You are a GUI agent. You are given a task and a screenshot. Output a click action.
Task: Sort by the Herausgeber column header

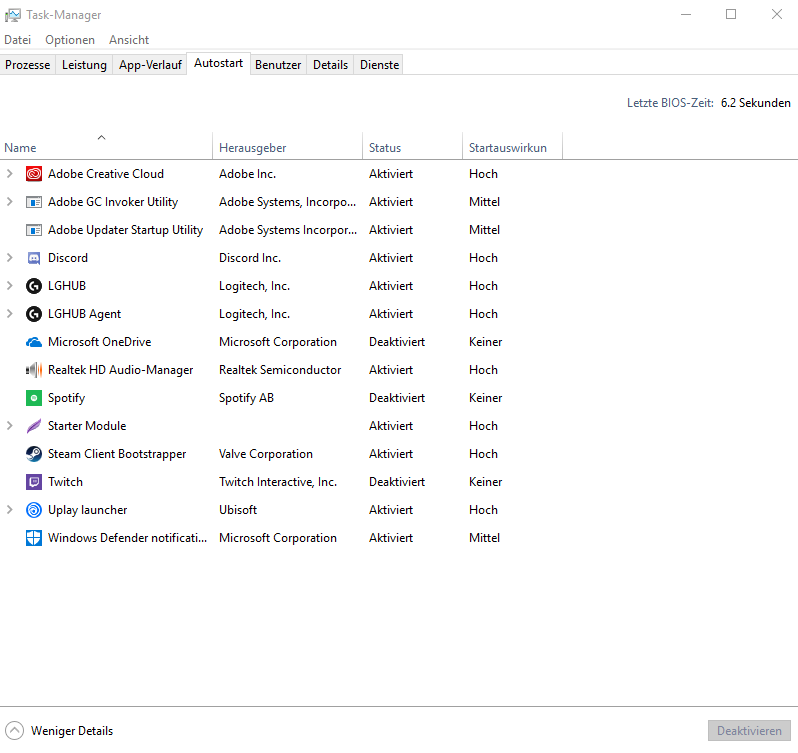tap(288, 146)
